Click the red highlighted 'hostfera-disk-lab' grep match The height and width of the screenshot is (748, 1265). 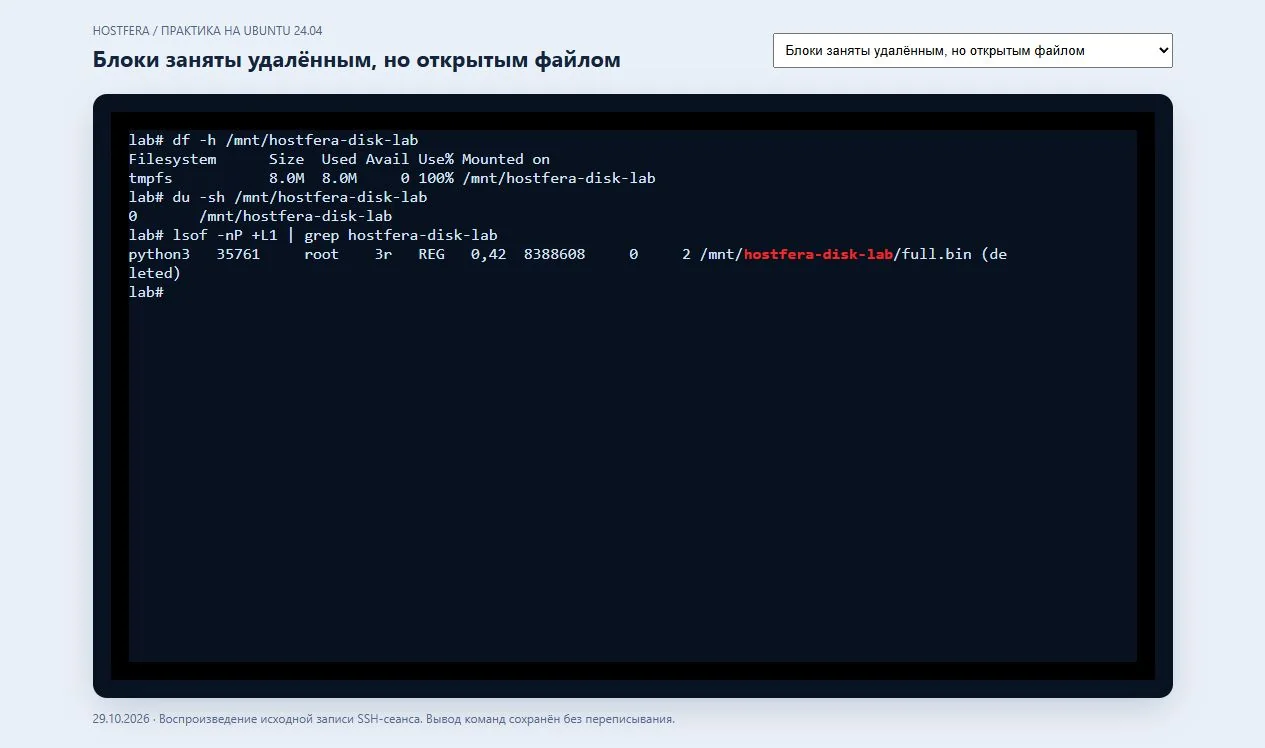point(819,254)
